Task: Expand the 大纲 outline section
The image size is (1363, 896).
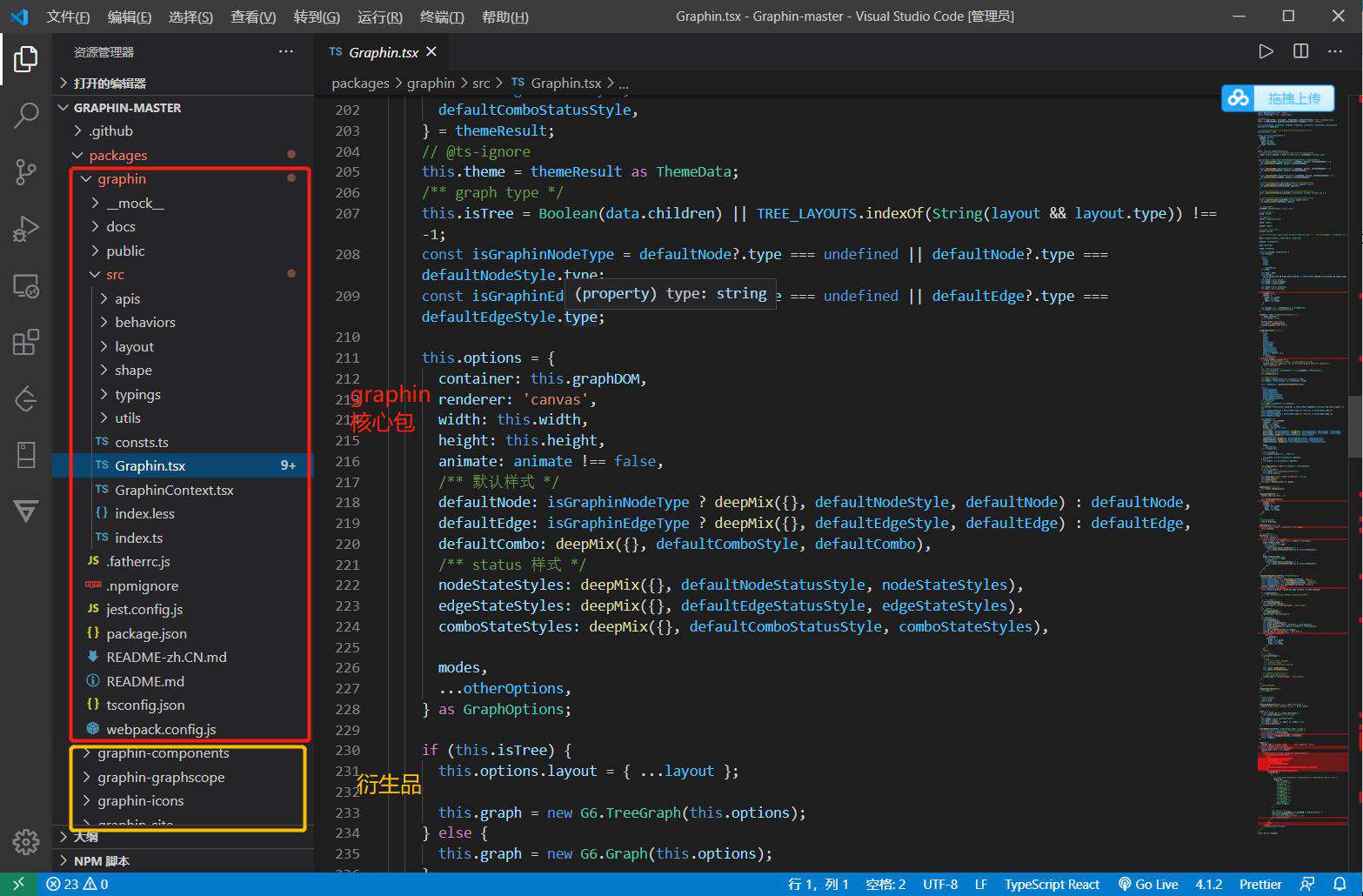Action: [183, 837]
